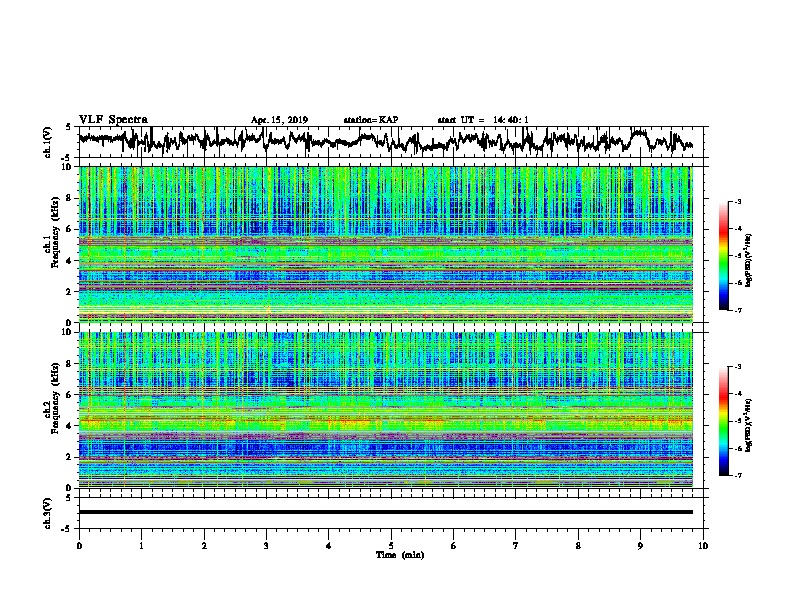Click the time axis tick label "6"

(454, 546)
